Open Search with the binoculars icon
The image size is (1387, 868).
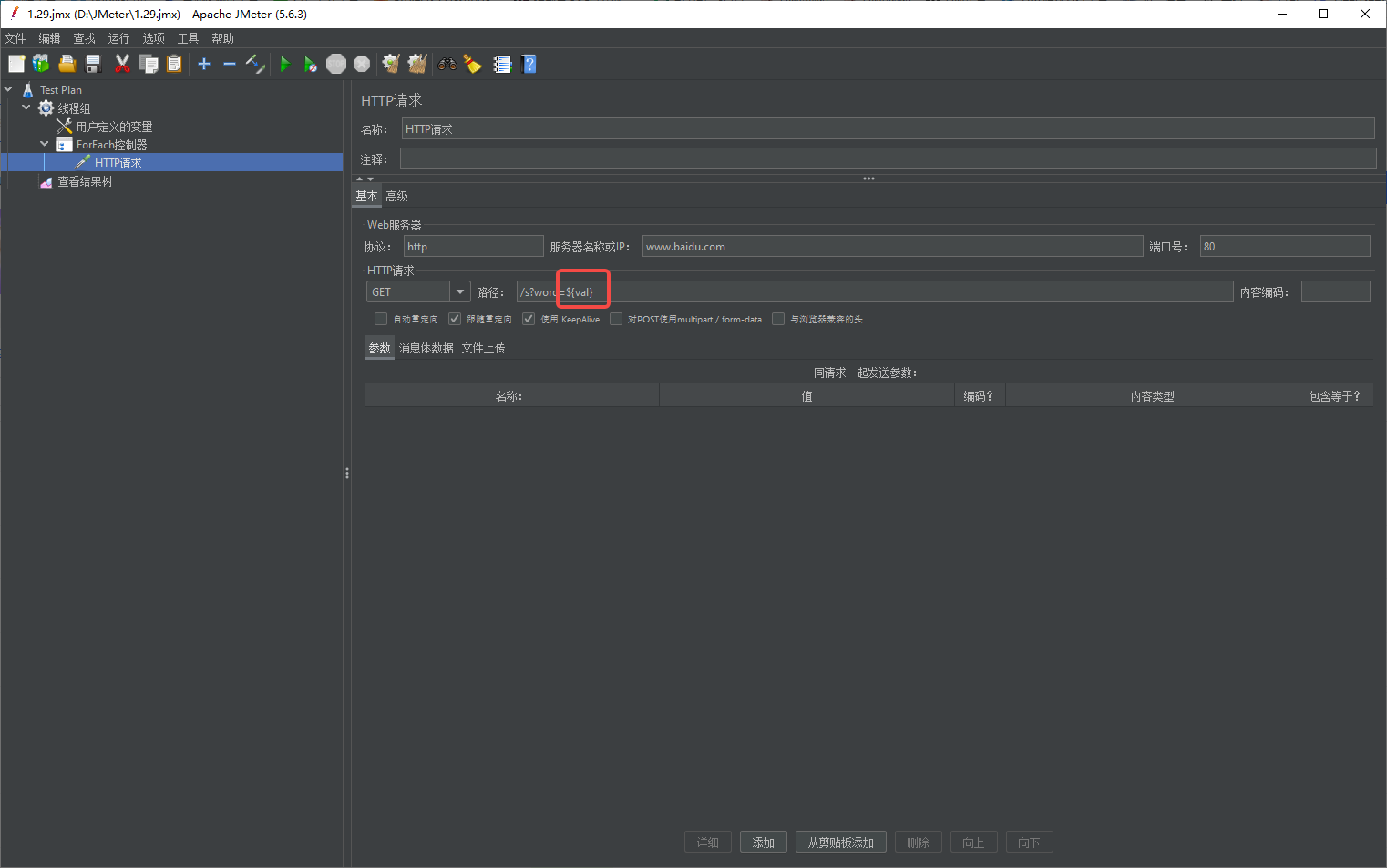click(x=447, y=64)
